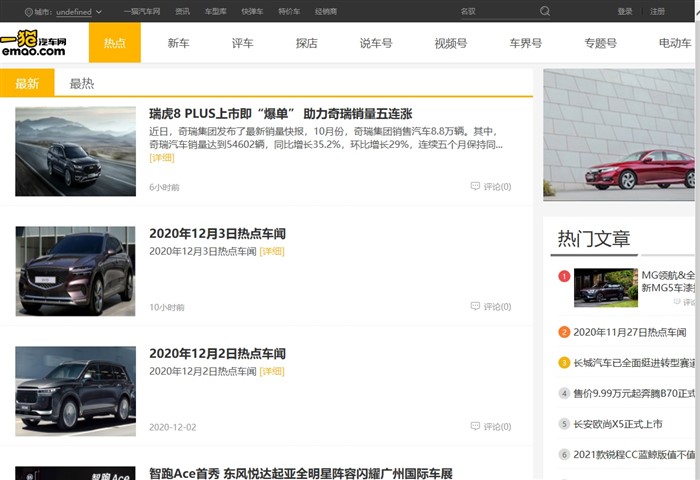Click 详细 link after 12月3日热点车闻 summary
This screenshot has width=700, height=480.
coord(272,251)
